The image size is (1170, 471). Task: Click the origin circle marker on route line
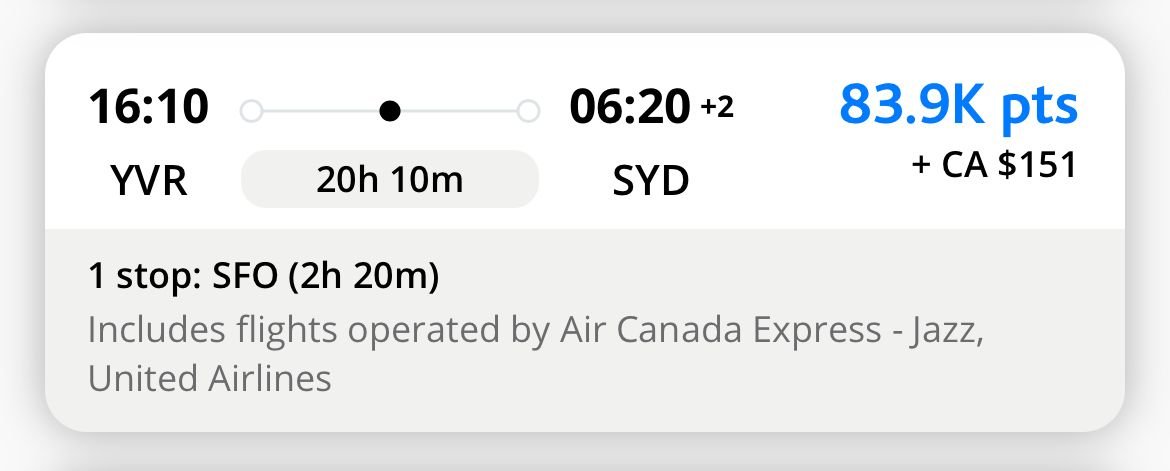[252, 110]
